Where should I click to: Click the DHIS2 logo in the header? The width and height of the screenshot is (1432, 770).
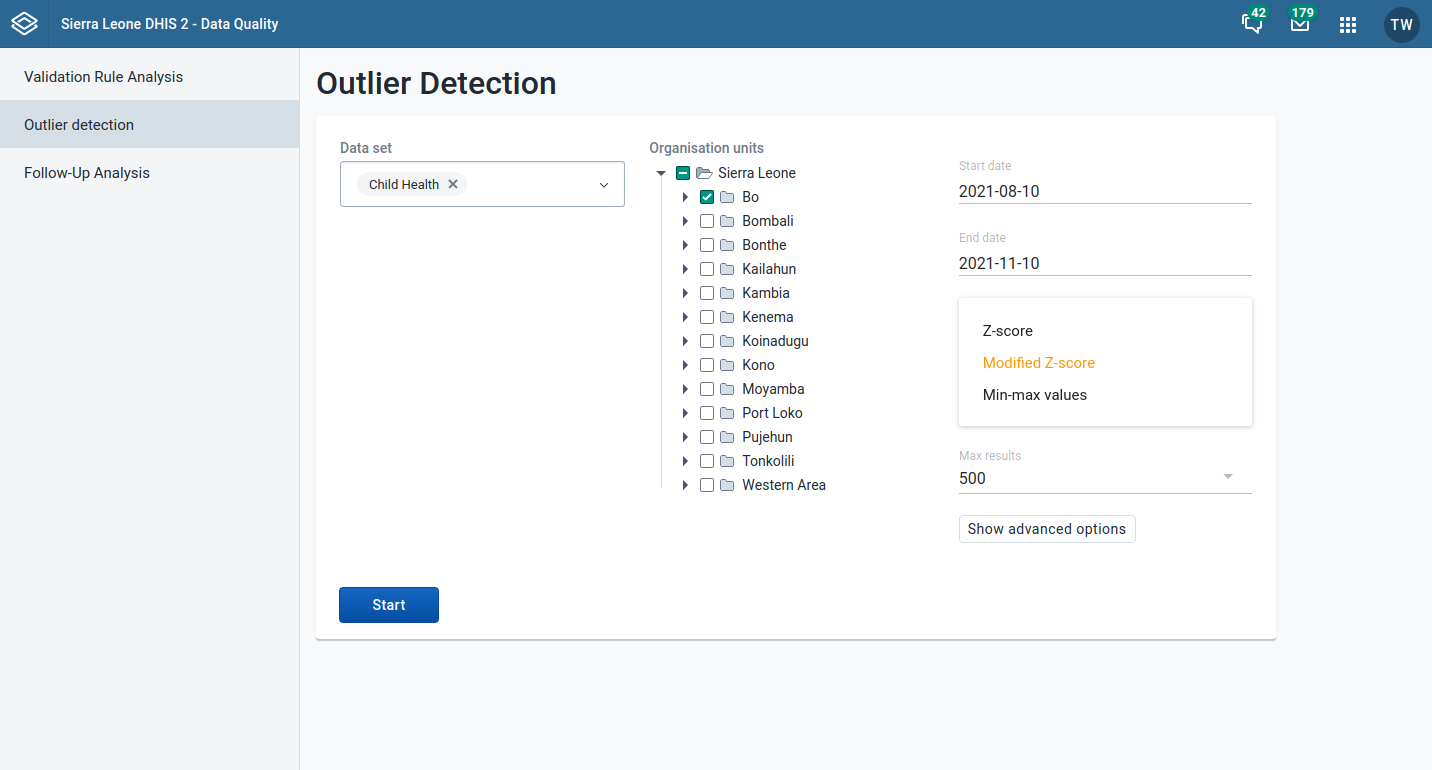[x=24, y=23]
